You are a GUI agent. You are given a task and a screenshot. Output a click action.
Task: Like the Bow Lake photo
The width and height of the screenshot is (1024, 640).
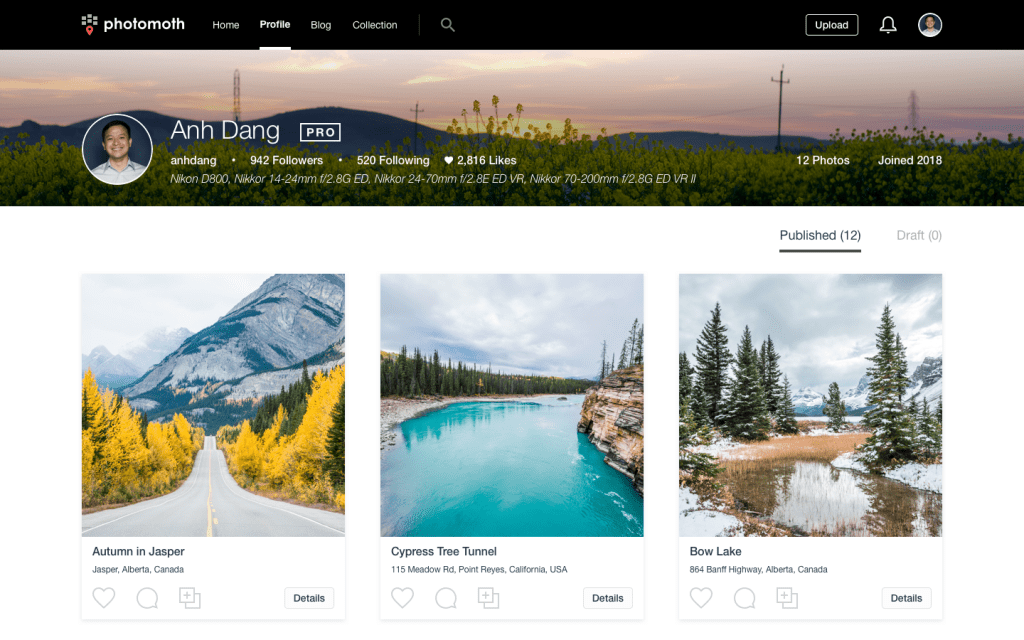701,598
